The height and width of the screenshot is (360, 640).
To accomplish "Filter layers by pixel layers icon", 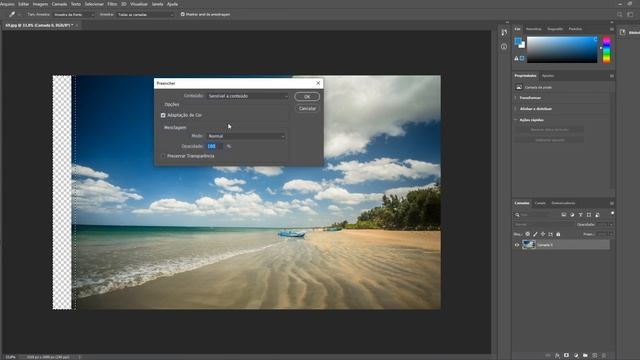I will tap(564, 215).
